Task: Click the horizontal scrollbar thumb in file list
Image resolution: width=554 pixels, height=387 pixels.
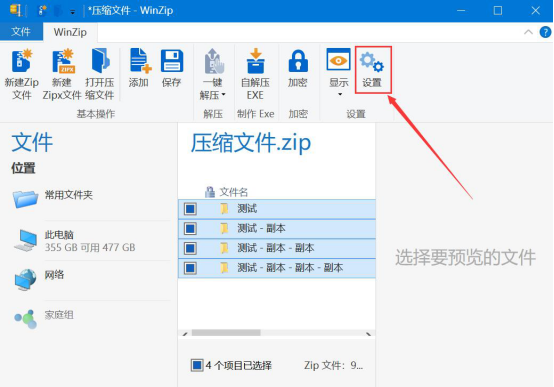Action: [226, 333]
